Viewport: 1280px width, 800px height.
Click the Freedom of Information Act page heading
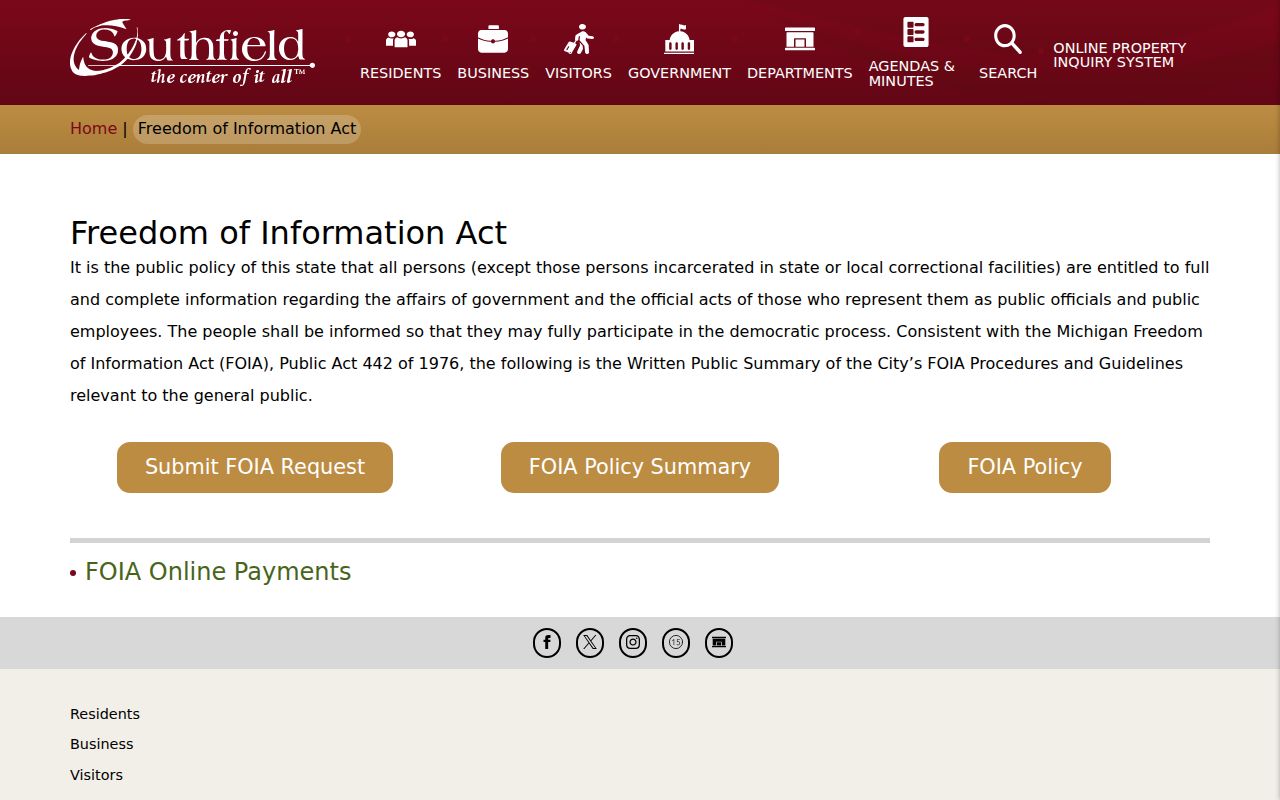[289, 233]
